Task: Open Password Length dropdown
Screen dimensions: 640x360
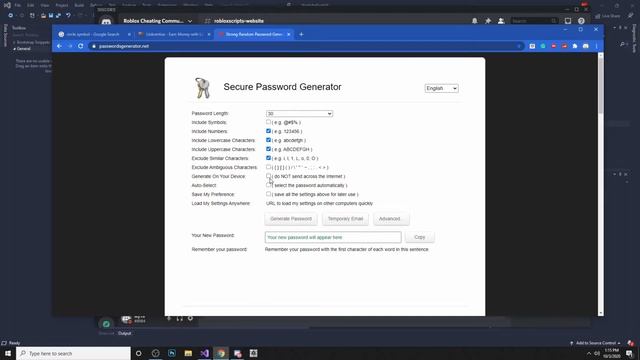Action: 299,113
